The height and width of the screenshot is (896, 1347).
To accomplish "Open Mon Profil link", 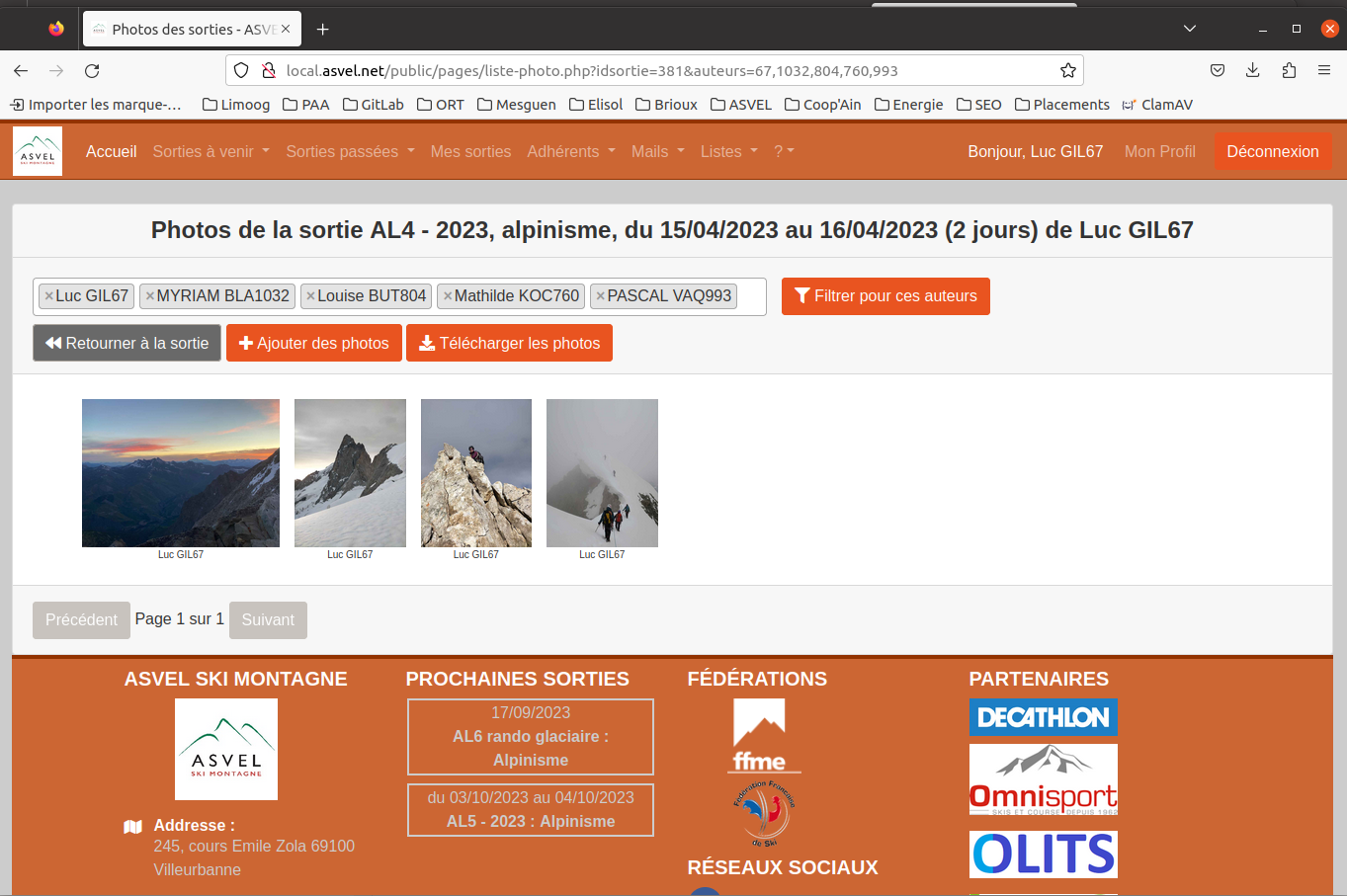I will [1159, 151].
